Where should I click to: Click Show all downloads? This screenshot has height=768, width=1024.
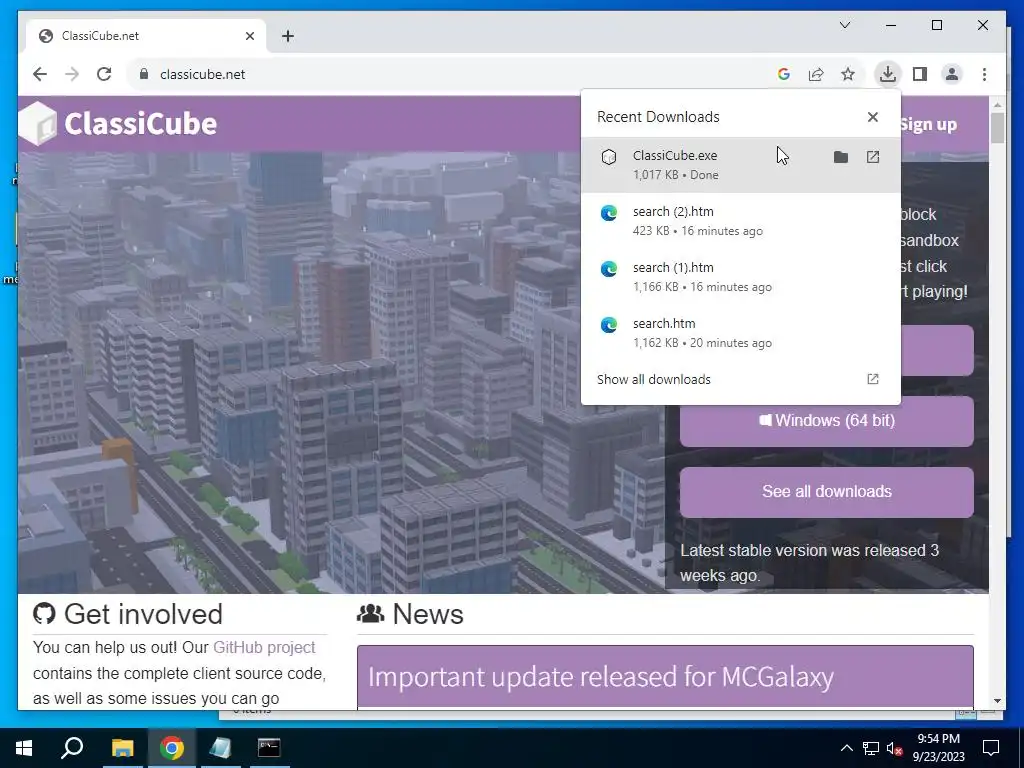[654, 379]
